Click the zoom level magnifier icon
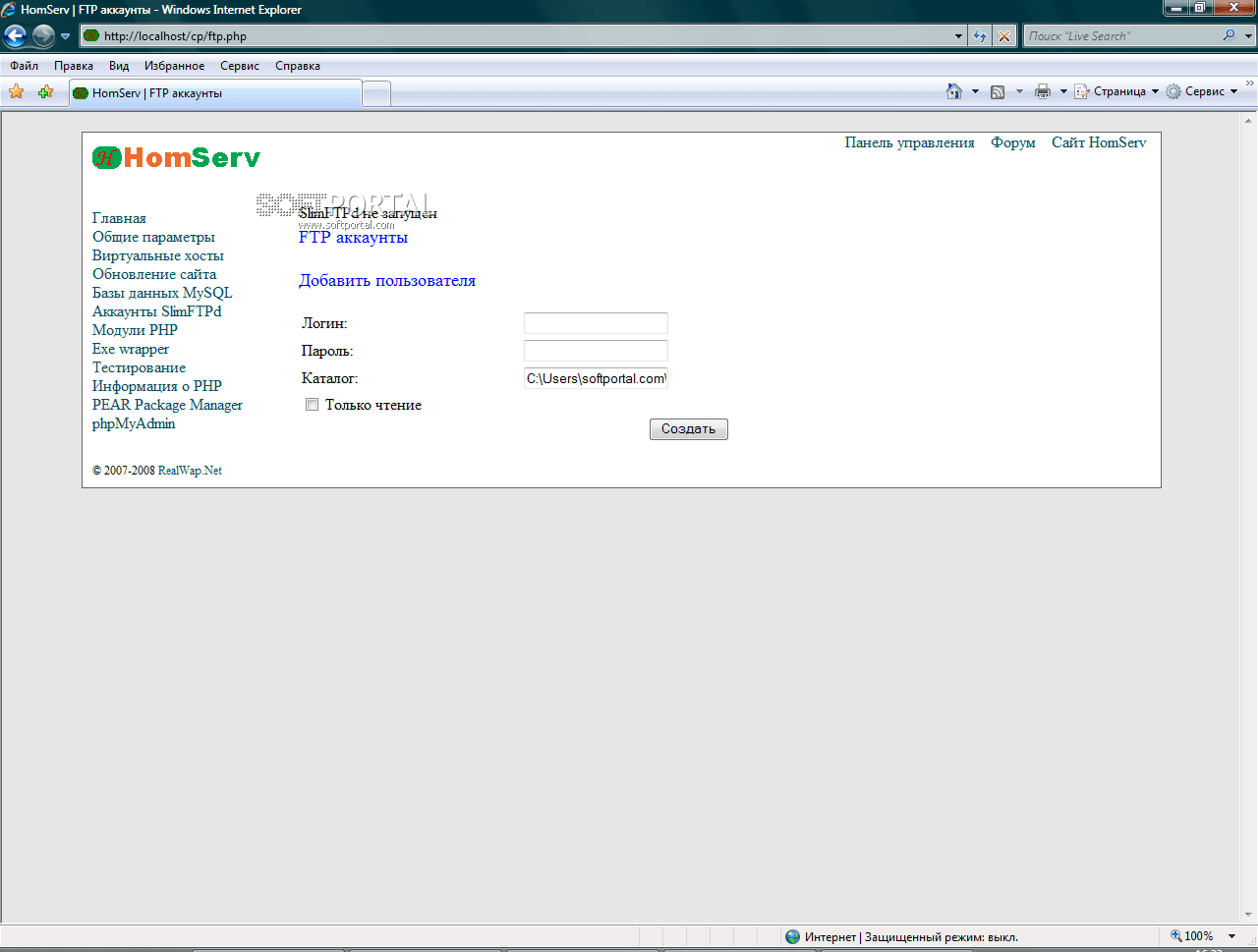 (x=1175, y=936)
